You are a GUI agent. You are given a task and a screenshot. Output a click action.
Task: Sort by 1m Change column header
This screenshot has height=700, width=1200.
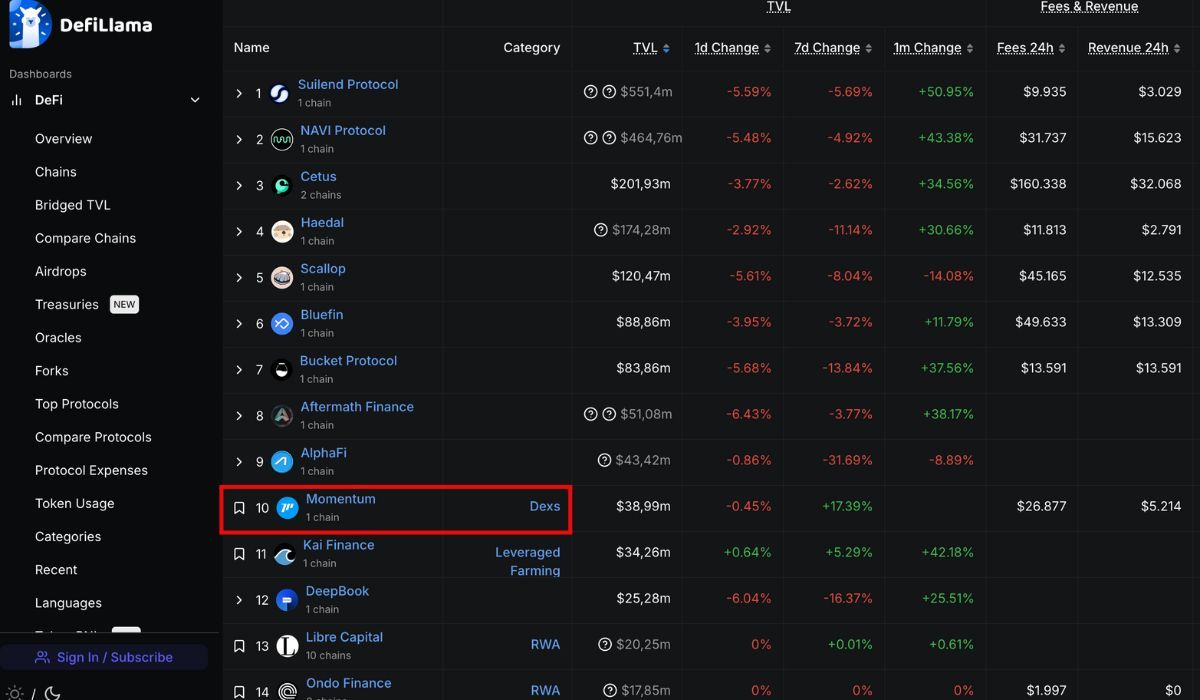tap(934, 48)
